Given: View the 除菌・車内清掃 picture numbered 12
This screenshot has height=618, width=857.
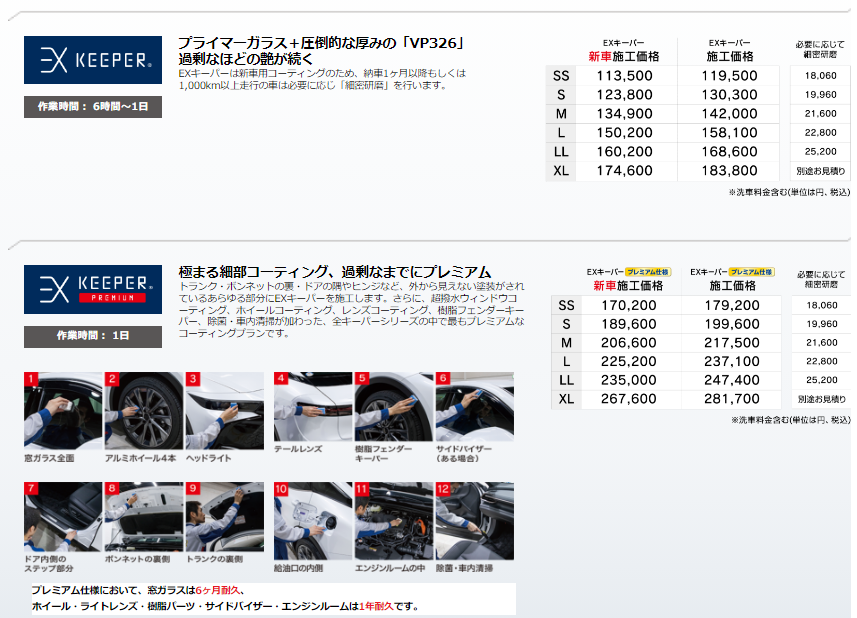Looking at the screenshot, I should (x=474, y=520).
